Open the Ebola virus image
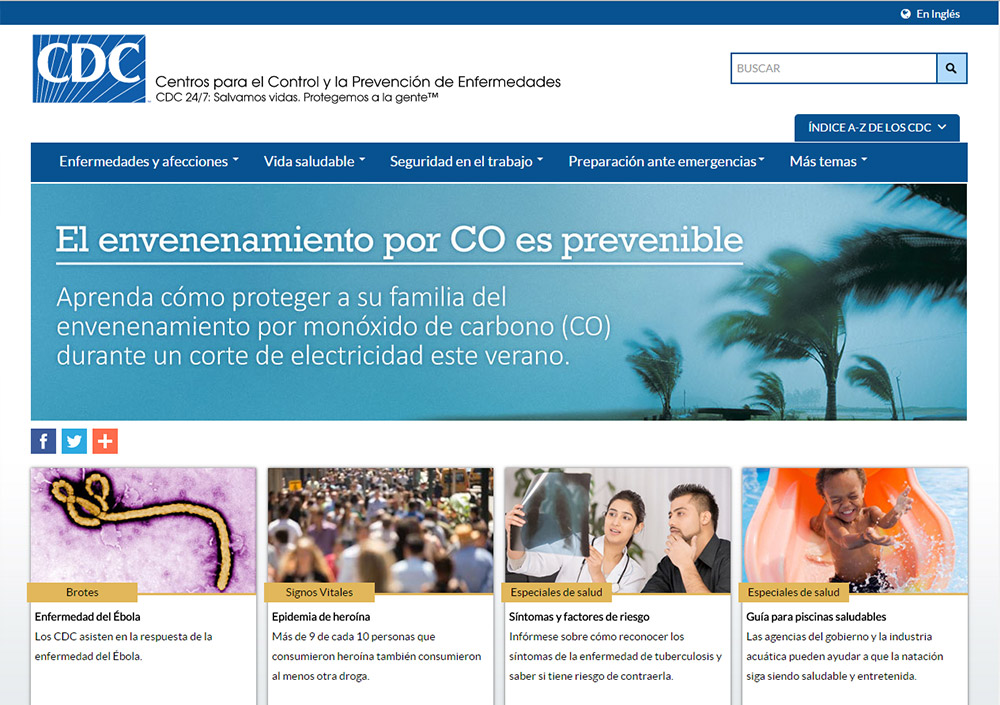The image size is (1000, 705). tap(143, 530)
